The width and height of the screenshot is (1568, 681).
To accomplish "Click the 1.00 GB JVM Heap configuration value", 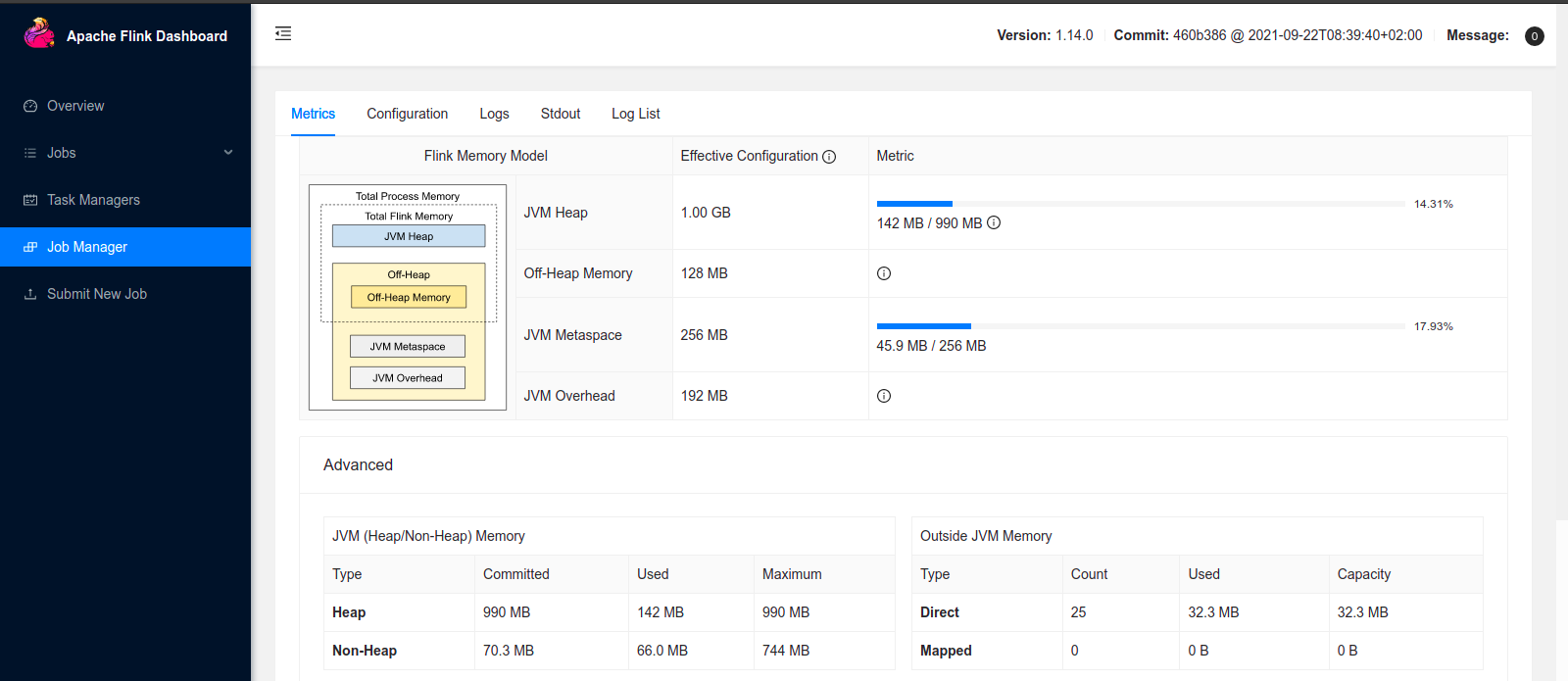I will (706, 213).
